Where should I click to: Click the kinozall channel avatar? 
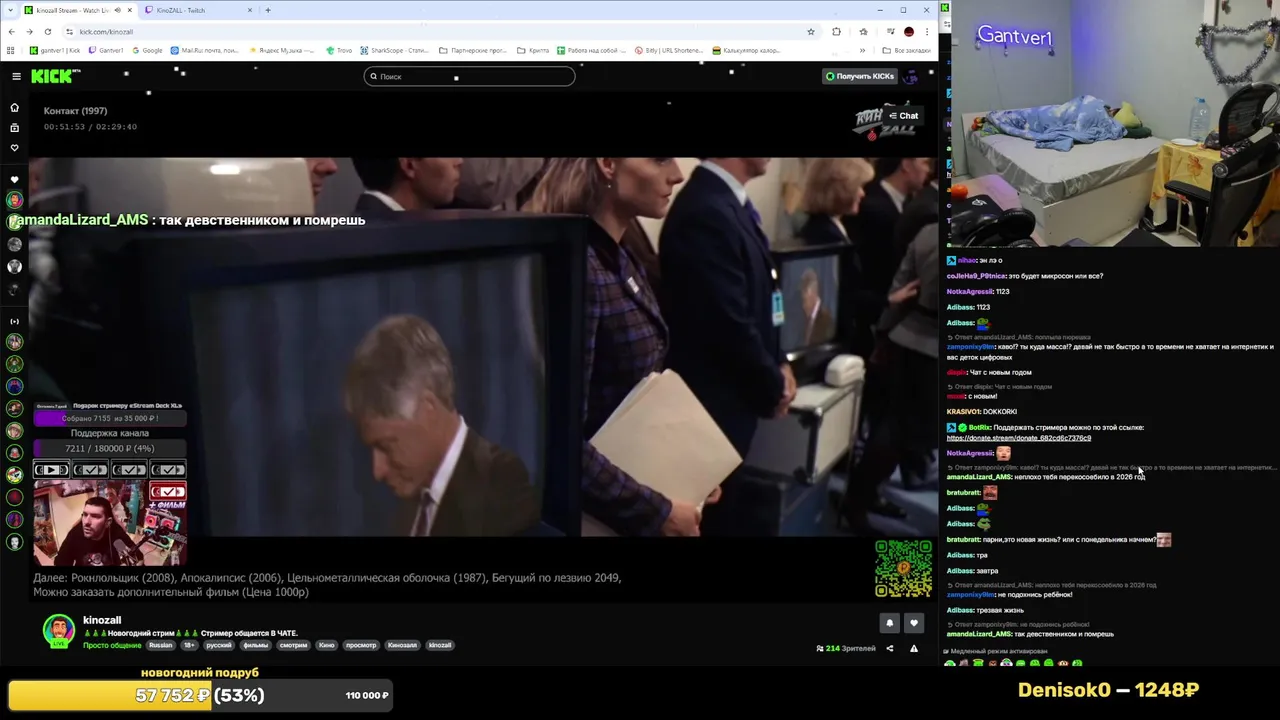pyautogui.click(x=59, y=630)
